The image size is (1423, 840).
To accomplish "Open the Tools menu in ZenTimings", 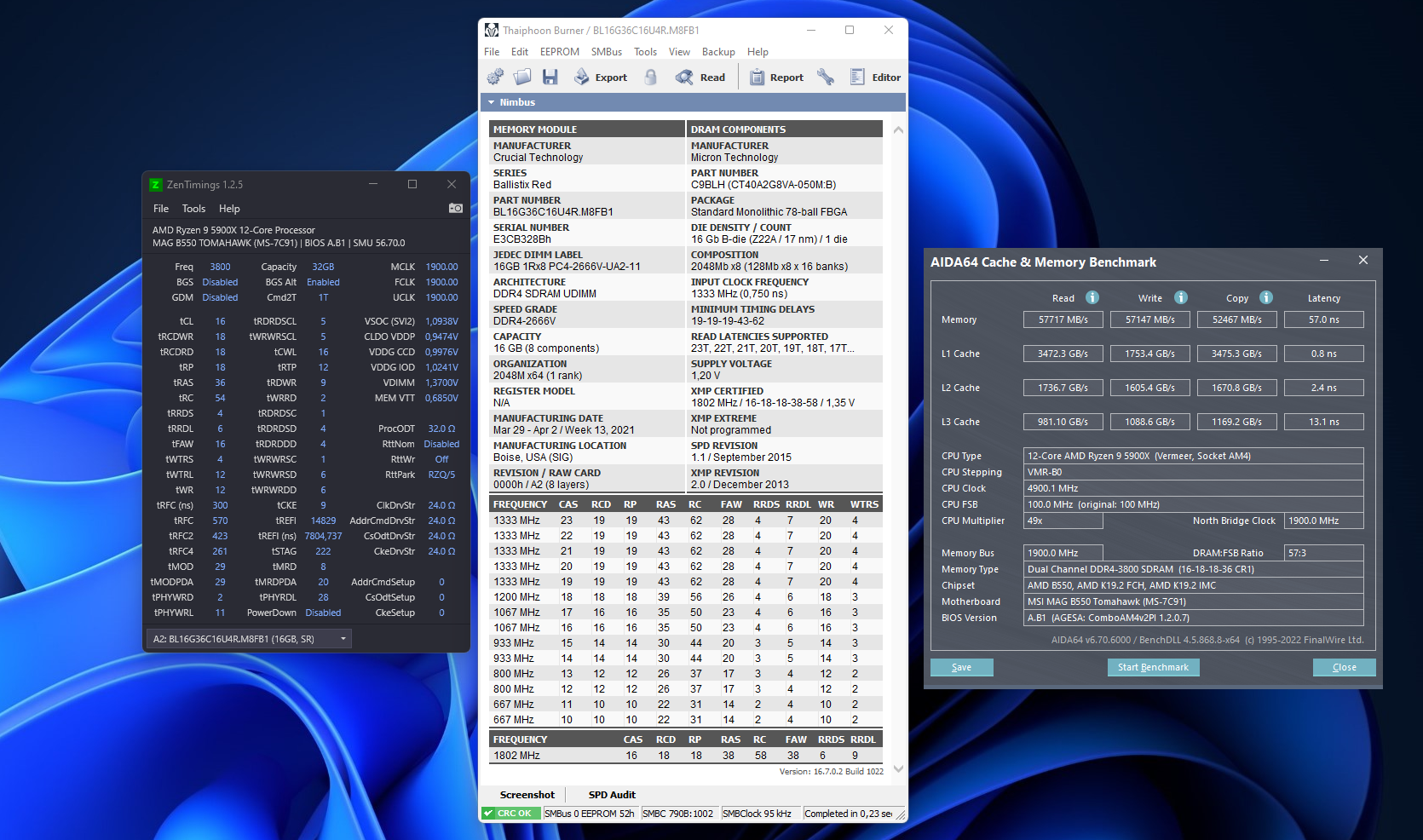I will click(x=193, y=209).
